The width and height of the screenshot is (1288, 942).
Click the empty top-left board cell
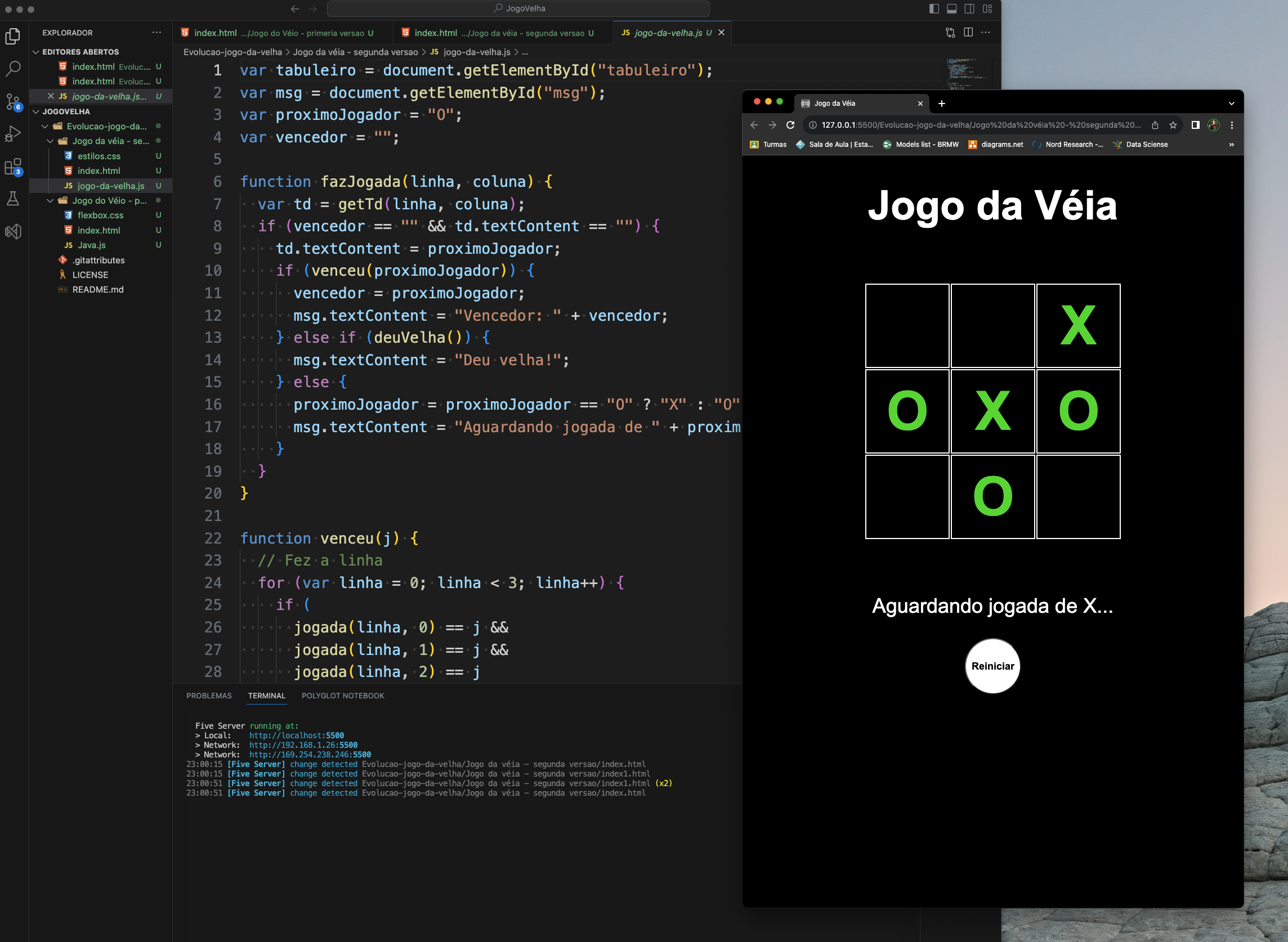coord(907,326)
